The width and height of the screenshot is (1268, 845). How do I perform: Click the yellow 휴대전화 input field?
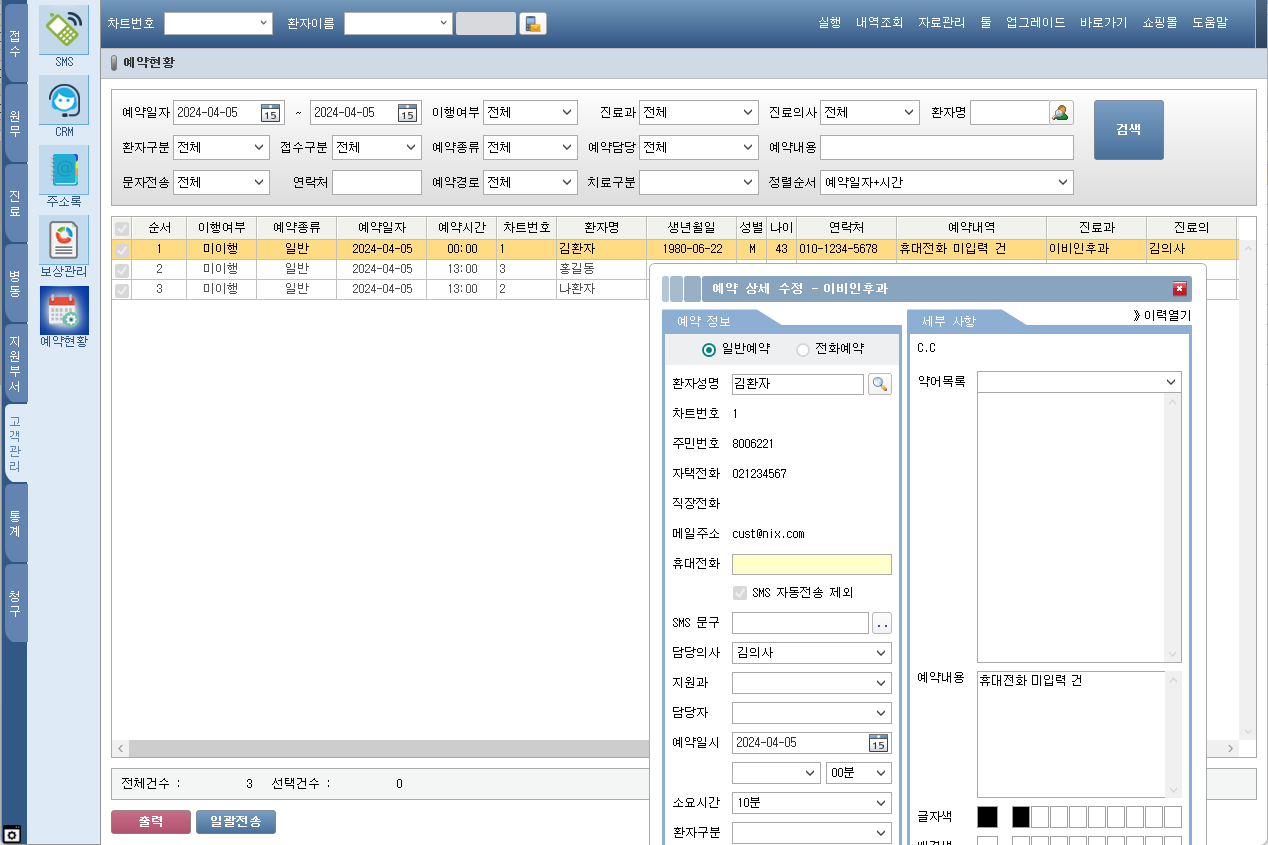[x=811, y=564]
